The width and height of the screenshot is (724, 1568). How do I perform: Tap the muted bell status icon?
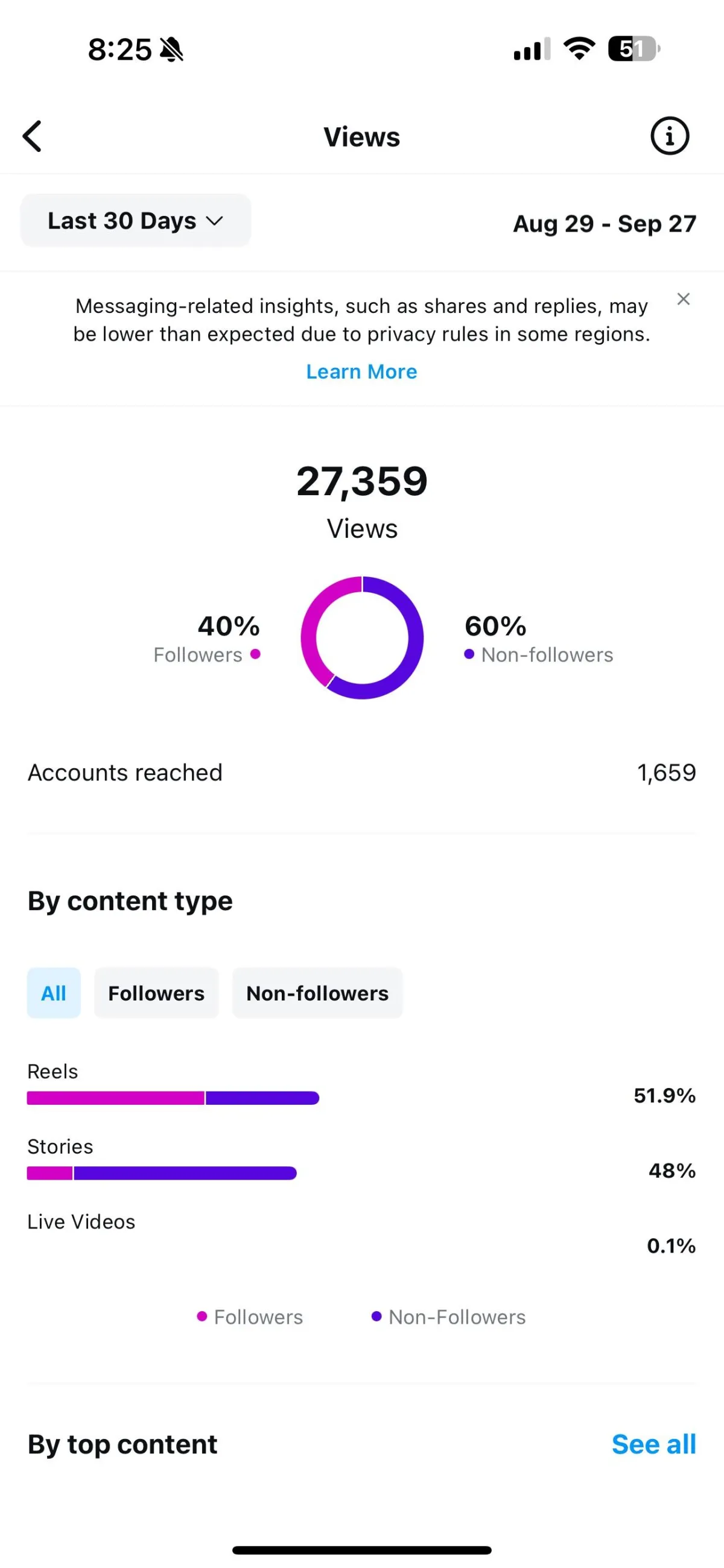pos(172,49)
